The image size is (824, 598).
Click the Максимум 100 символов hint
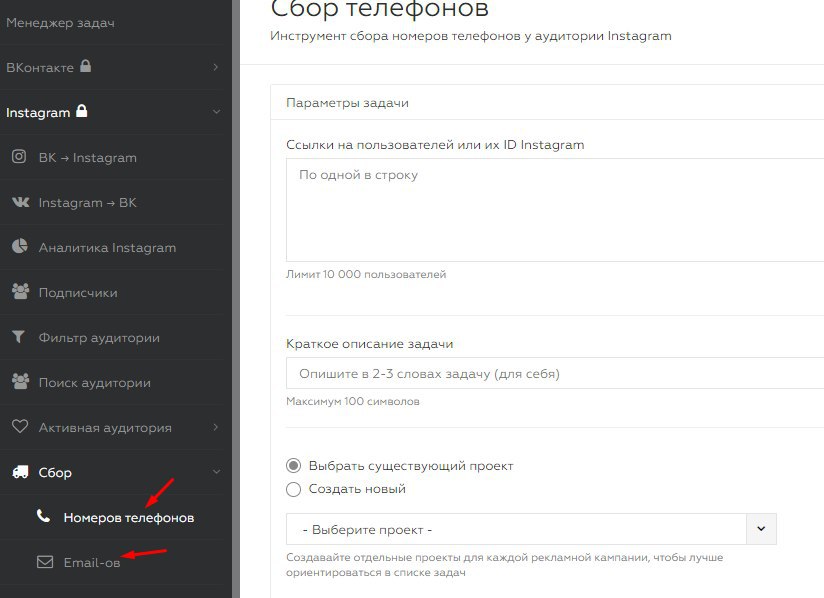[353, 401]
